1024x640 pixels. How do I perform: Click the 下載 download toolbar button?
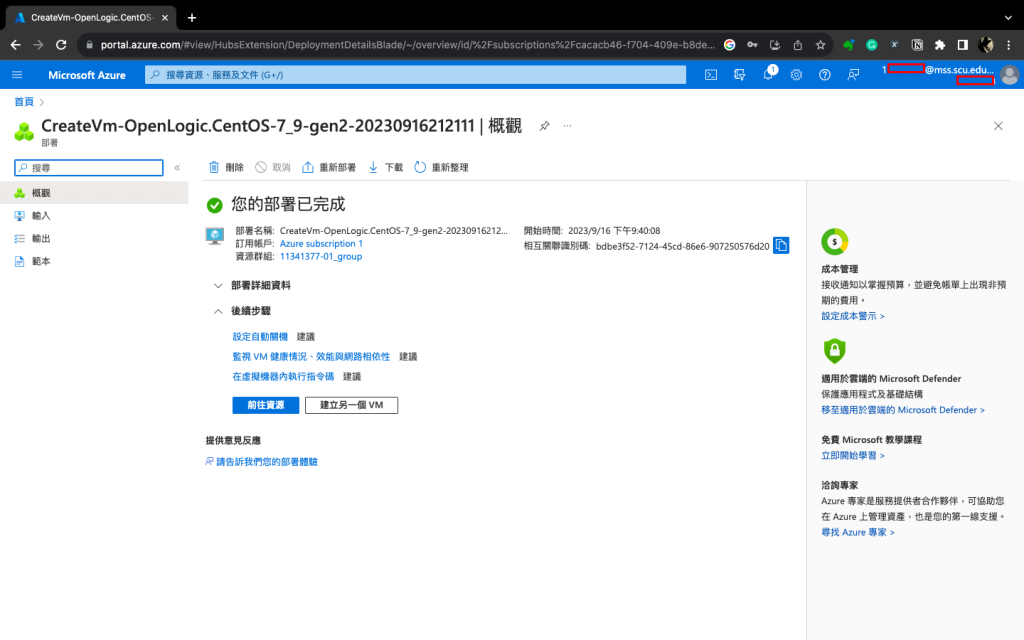(385, 167)
